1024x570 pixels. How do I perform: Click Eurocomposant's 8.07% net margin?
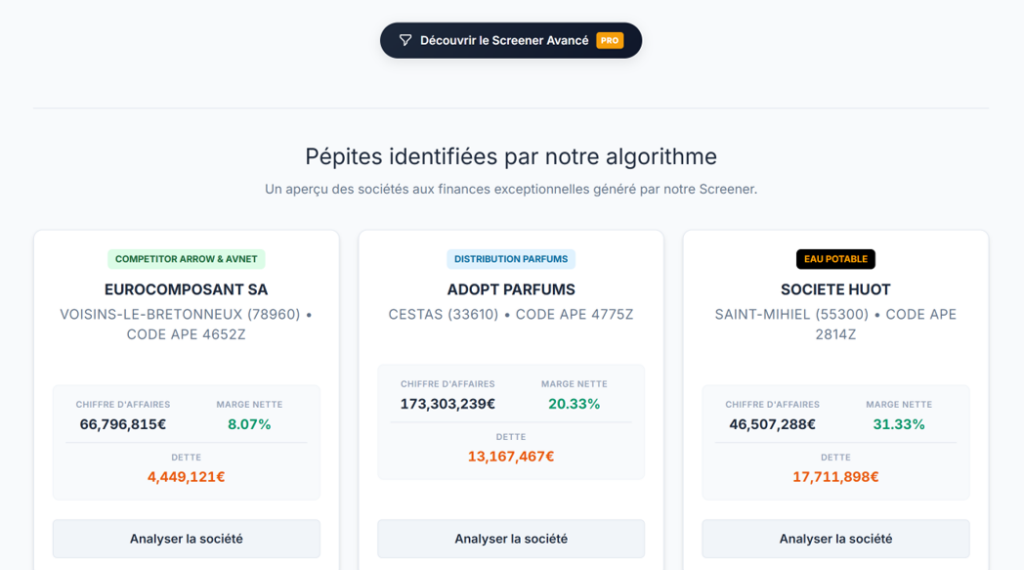[249, 424]
